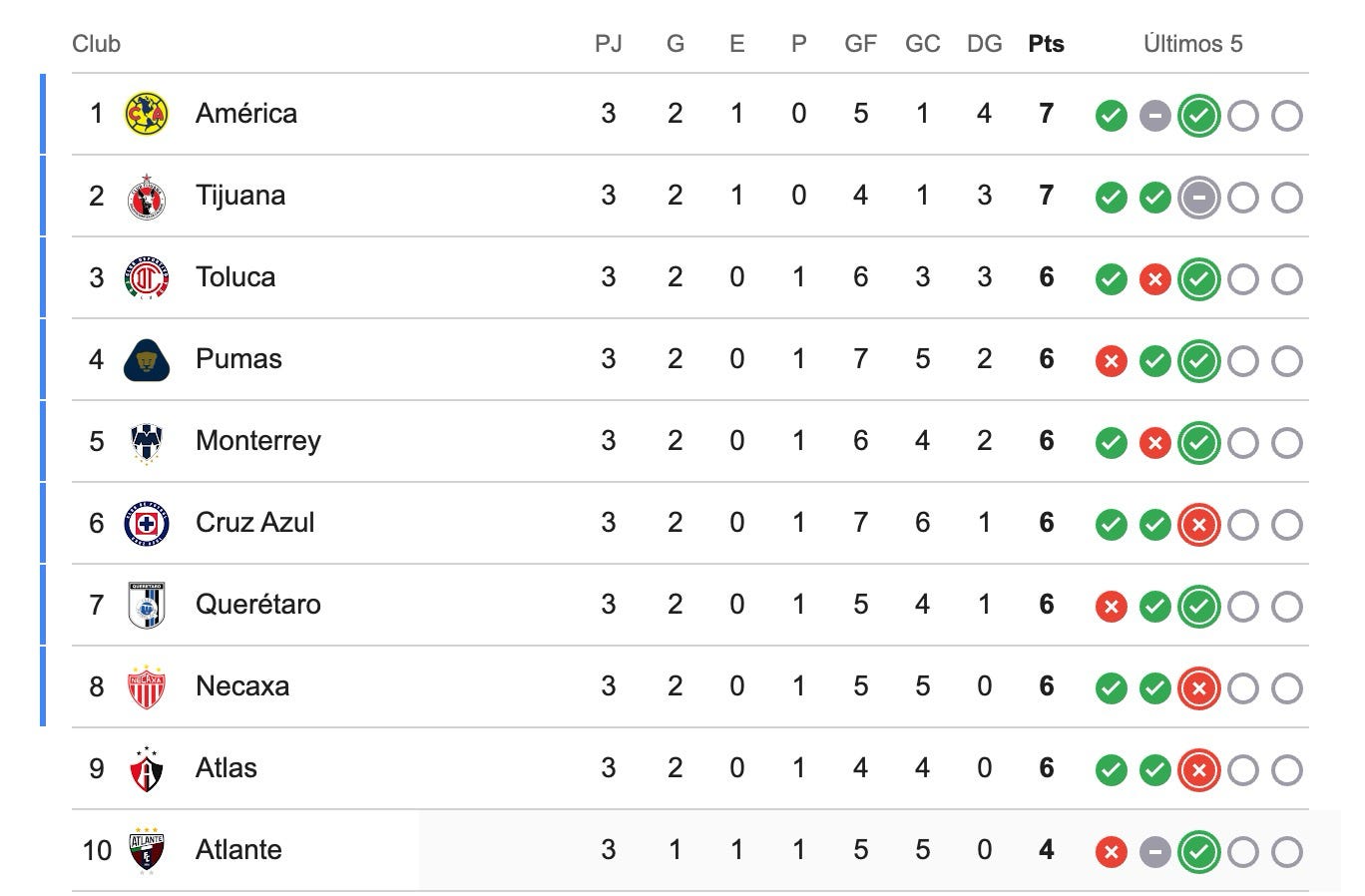Click Toluca's red loss result icon
1365x896 pixels.
[1154, 279]
